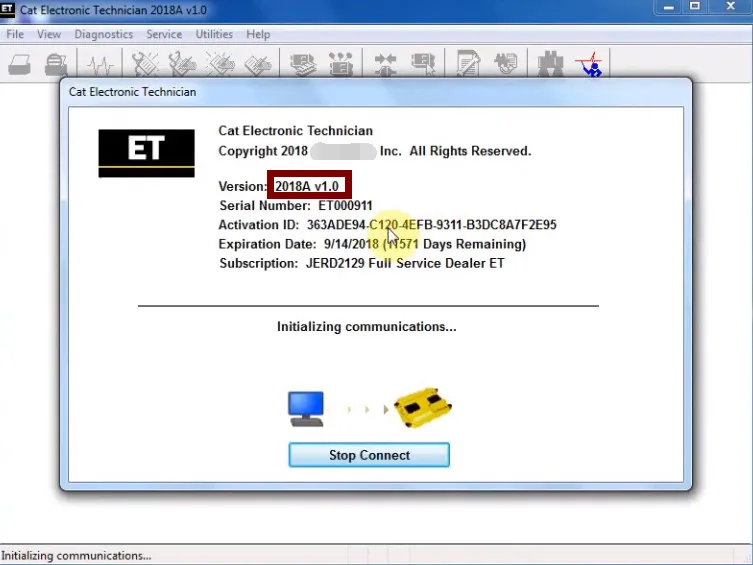Open the Help menu
The image size is (753, 565).
[258, 35]
